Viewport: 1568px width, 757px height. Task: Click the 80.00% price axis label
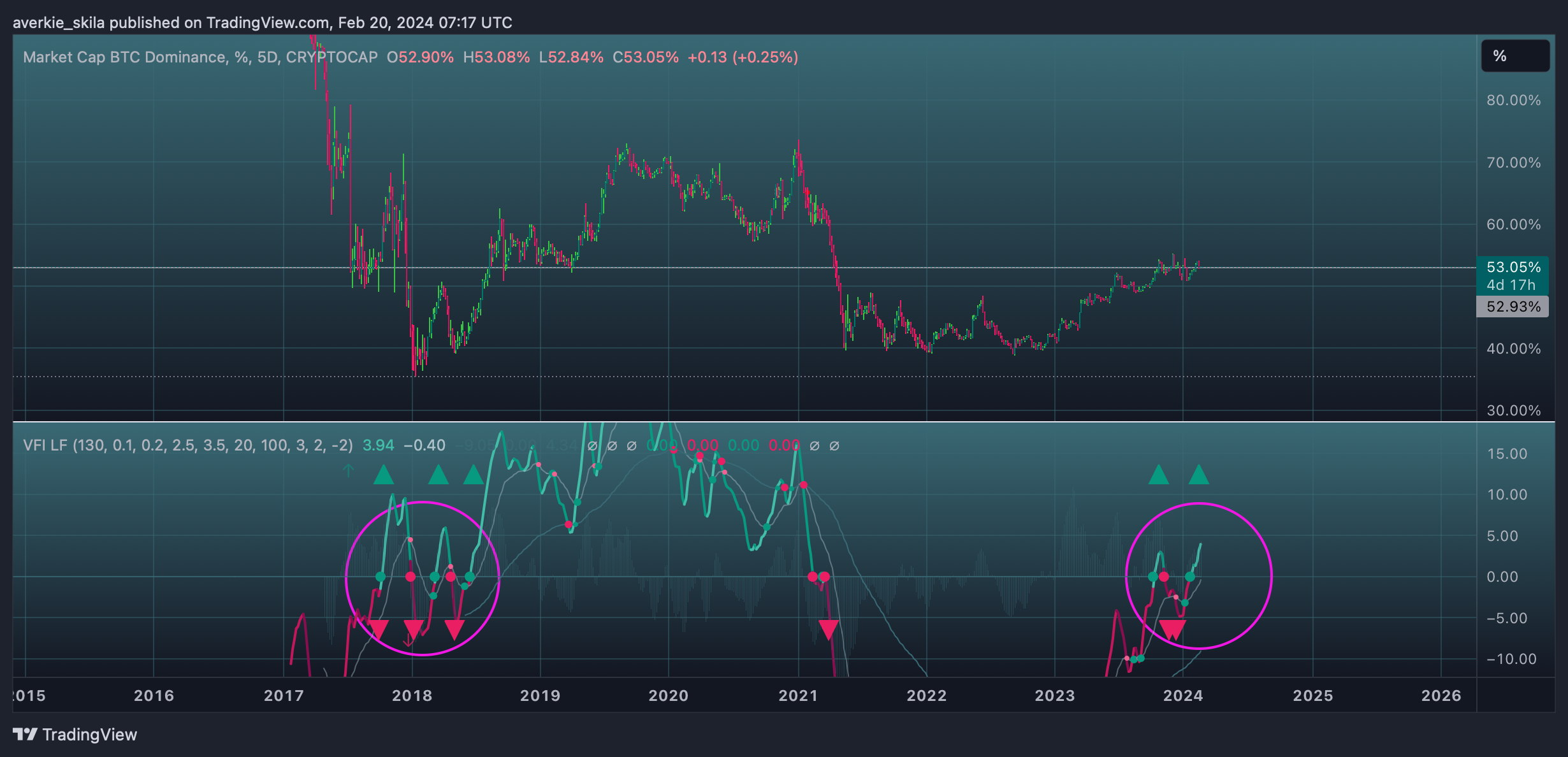click(1514, 100)
